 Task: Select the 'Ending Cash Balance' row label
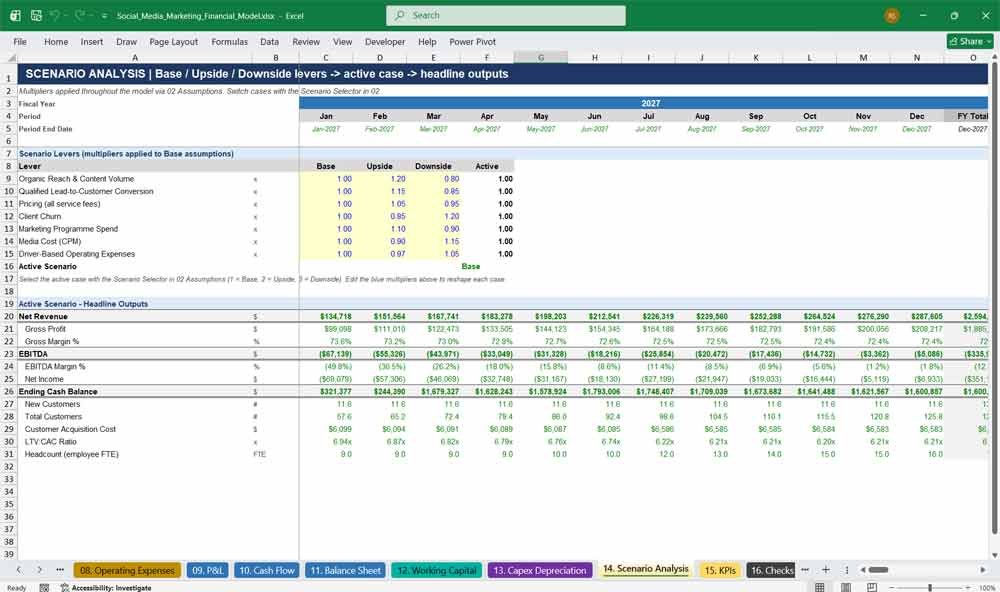58,392
